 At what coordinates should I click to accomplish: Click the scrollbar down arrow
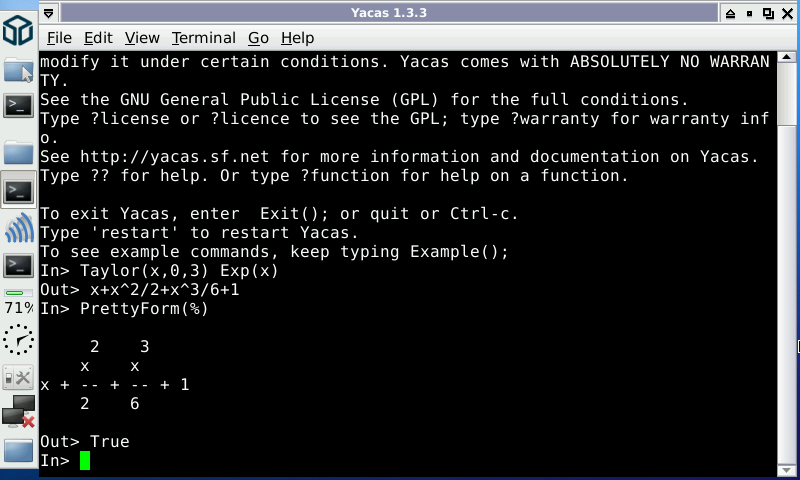point(786,470)
